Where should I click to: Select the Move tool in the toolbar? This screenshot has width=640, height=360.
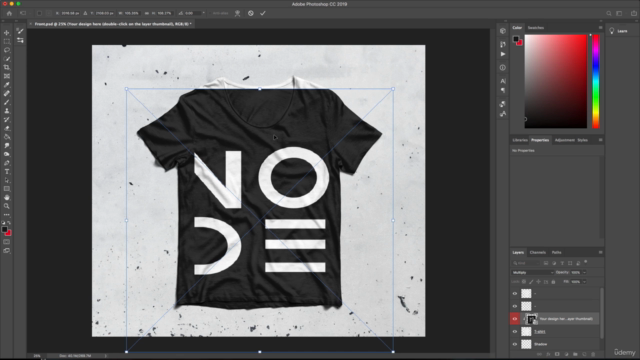7,33
